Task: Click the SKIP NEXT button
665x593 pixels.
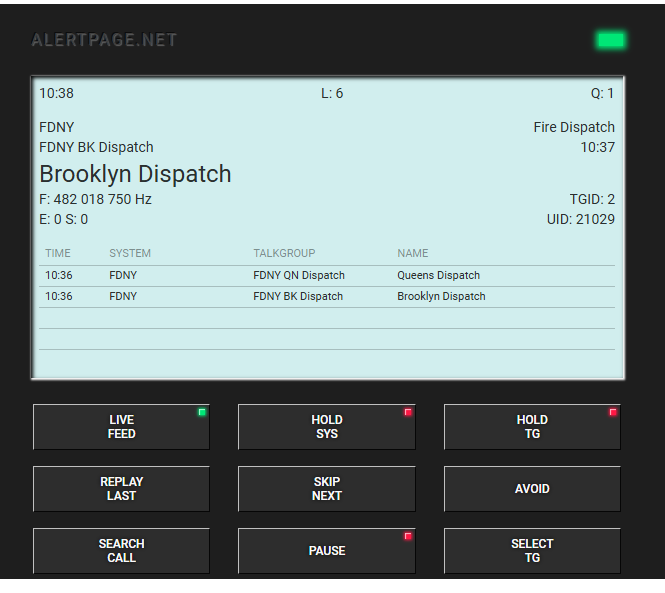Action: 327,489
